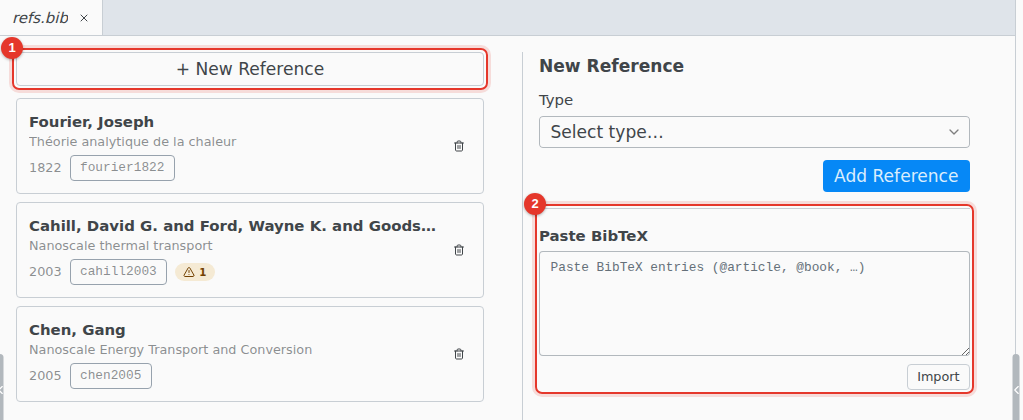Click the year 2005
The image size is (1023, 420).
[45, 376]
